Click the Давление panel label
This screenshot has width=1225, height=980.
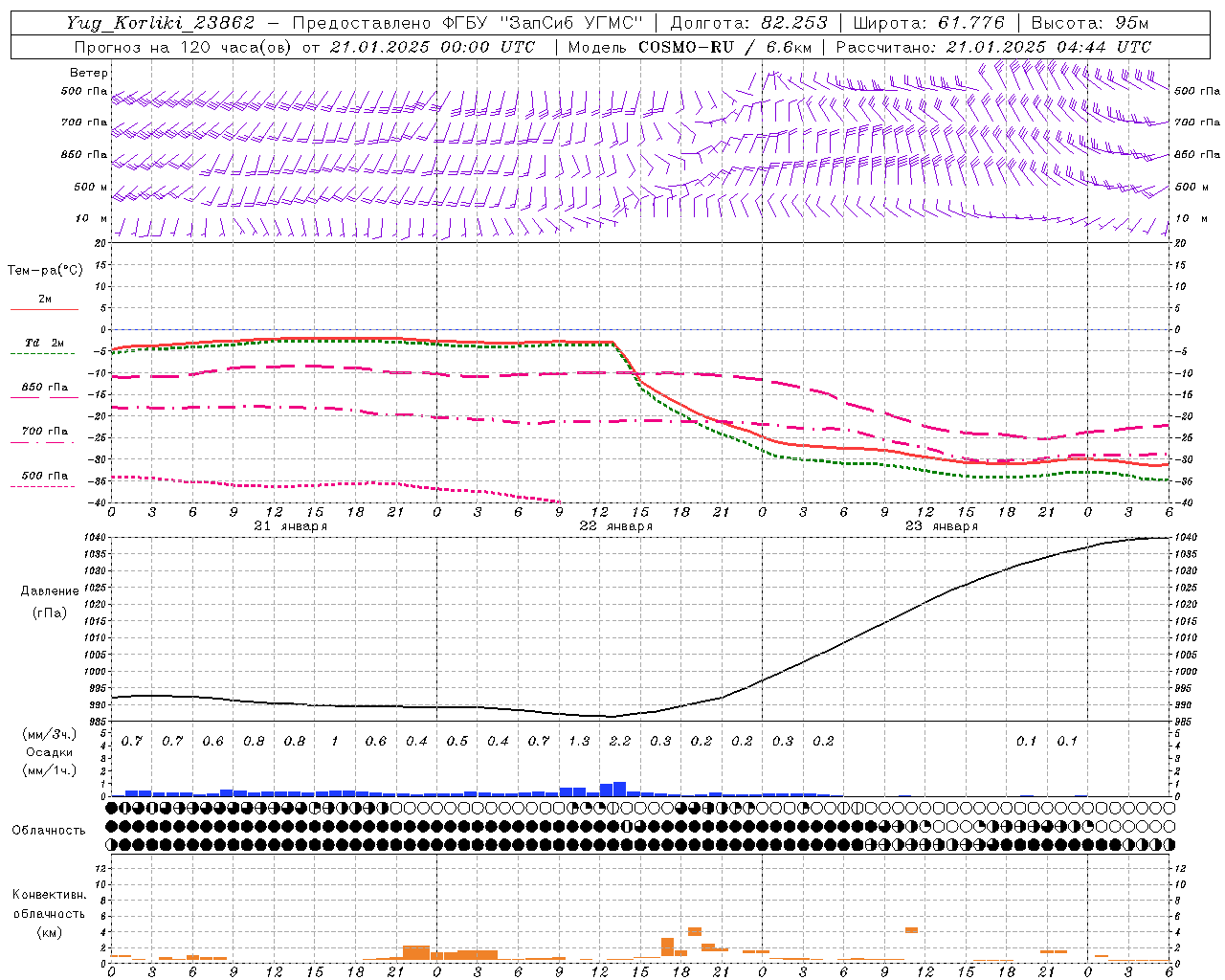[x=50, y=591]
